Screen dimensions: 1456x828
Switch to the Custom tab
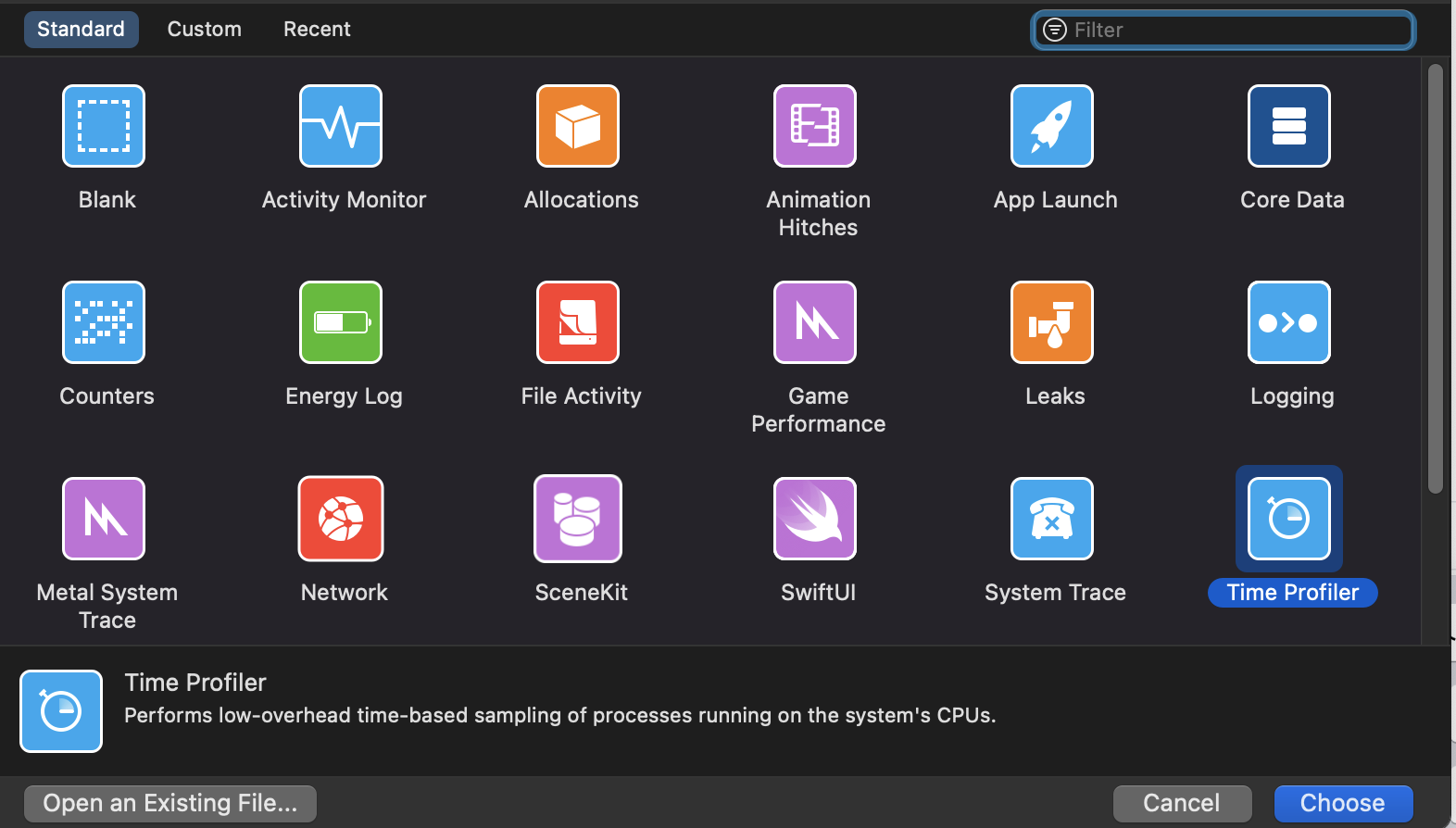205,29
